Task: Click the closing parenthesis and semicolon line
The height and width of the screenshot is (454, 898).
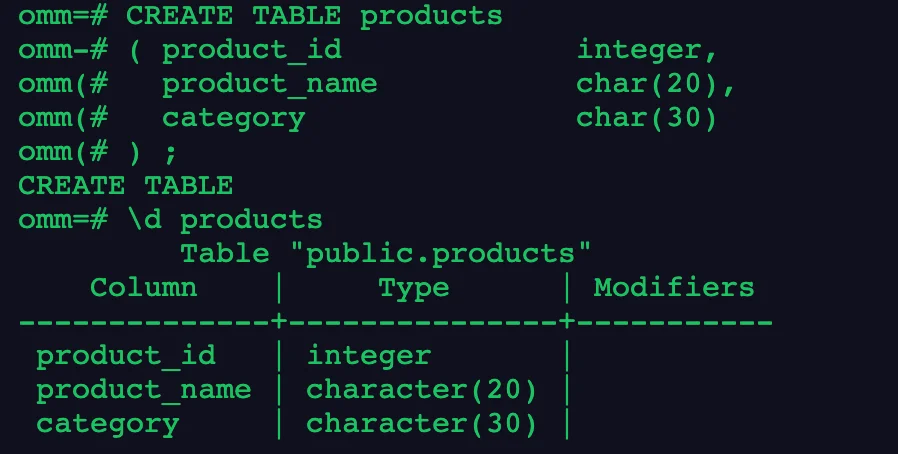Action: [153, 152]
